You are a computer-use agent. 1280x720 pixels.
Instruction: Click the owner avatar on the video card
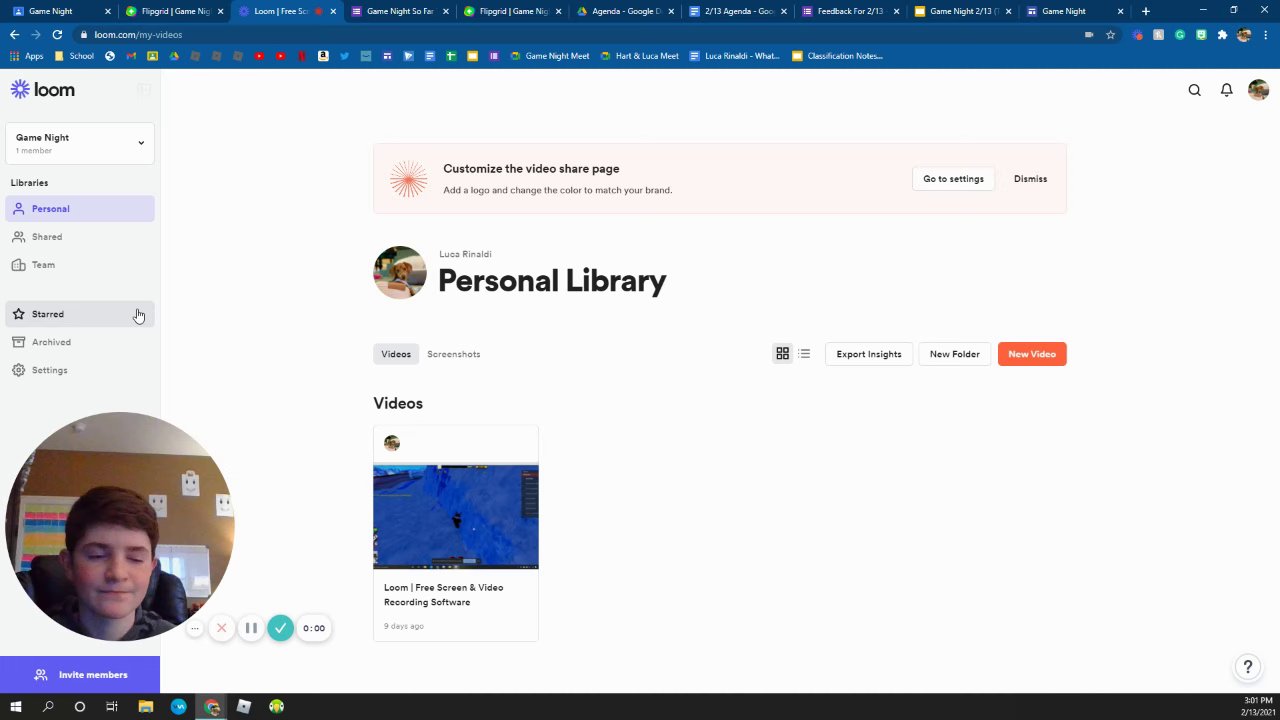click(392, 443)
